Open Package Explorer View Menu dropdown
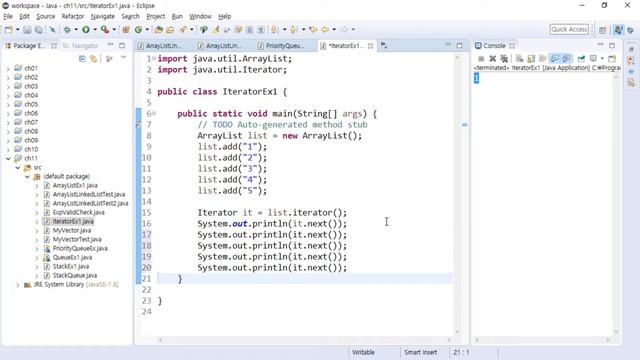The height and width of the screenshot is (360, 640). tap(123, 59)
